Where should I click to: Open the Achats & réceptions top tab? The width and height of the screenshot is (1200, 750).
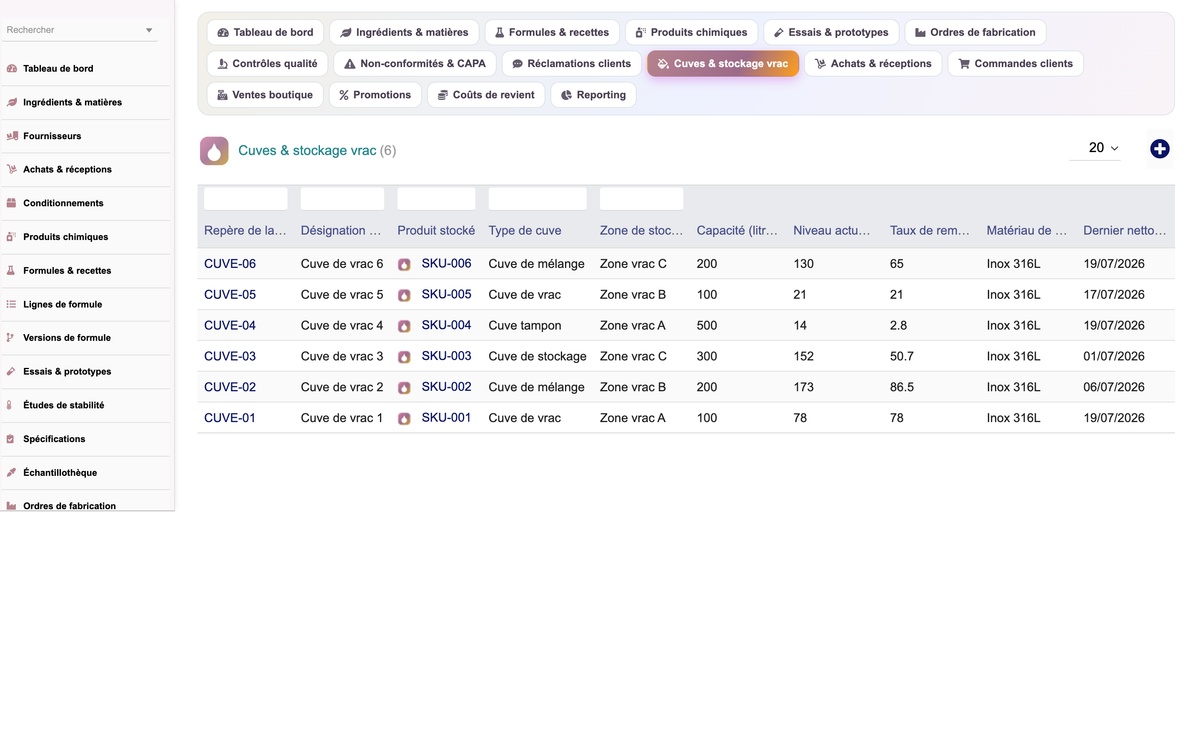click(874, 63)
